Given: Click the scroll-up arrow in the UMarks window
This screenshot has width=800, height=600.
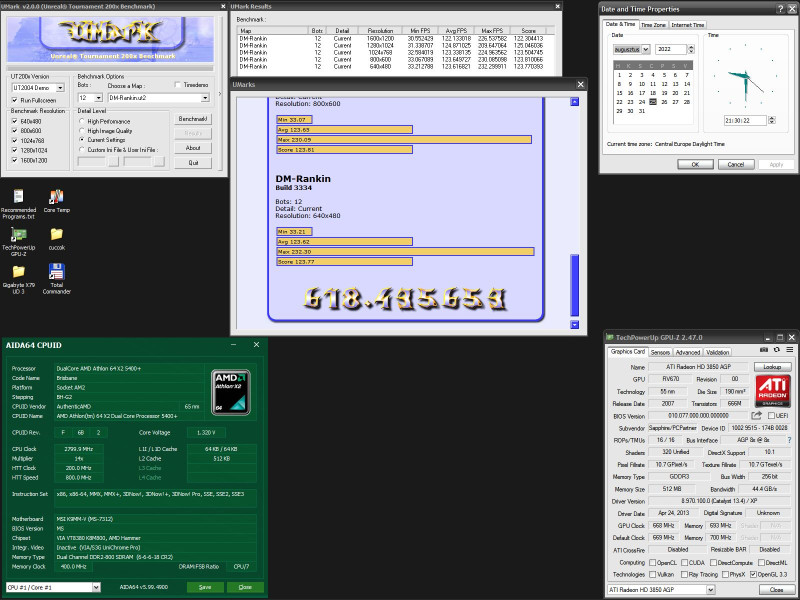Looking at the screenshot, I should tap(574, 102).
